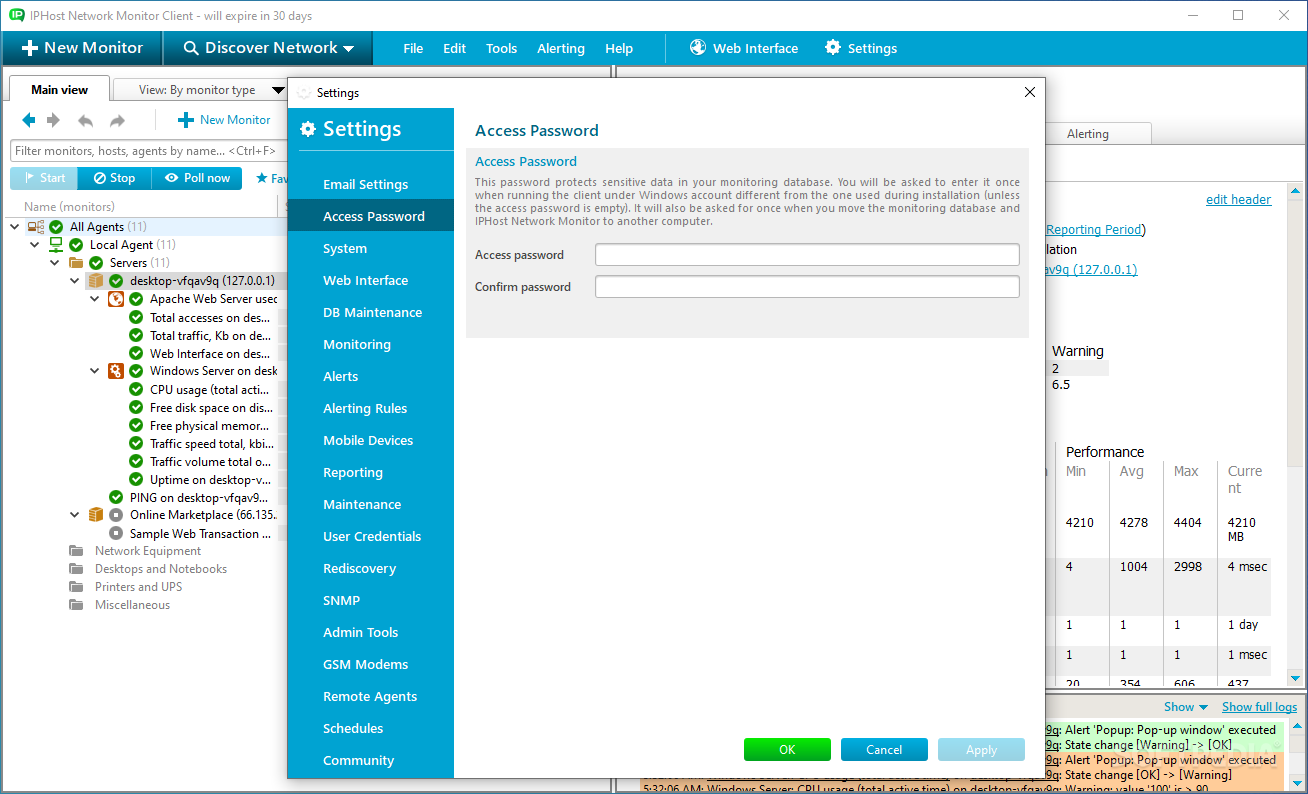
Task: Collapse Windows Server node
Action: click(x=95, y=371)
